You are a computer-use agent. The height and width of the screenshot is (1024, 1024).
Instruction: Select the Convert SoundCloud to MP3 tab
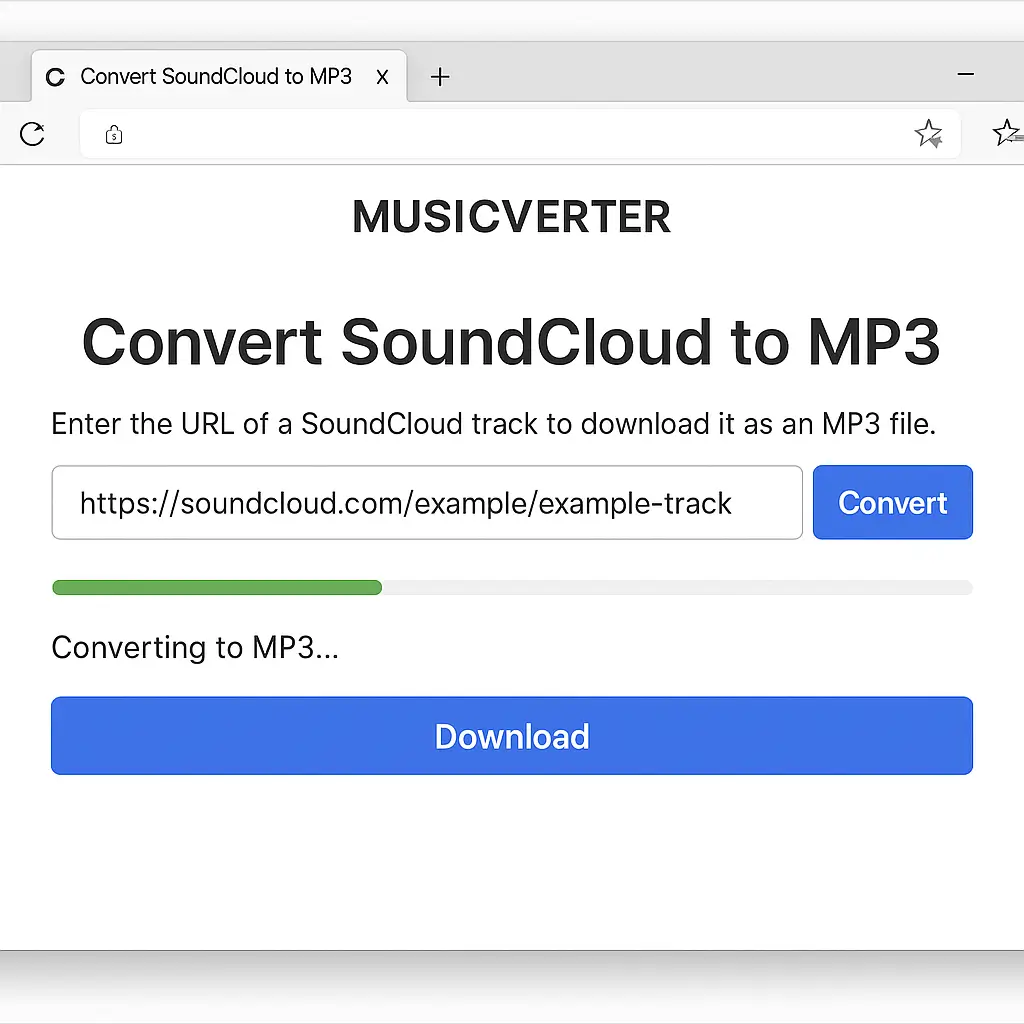click(x=219, y=76)
